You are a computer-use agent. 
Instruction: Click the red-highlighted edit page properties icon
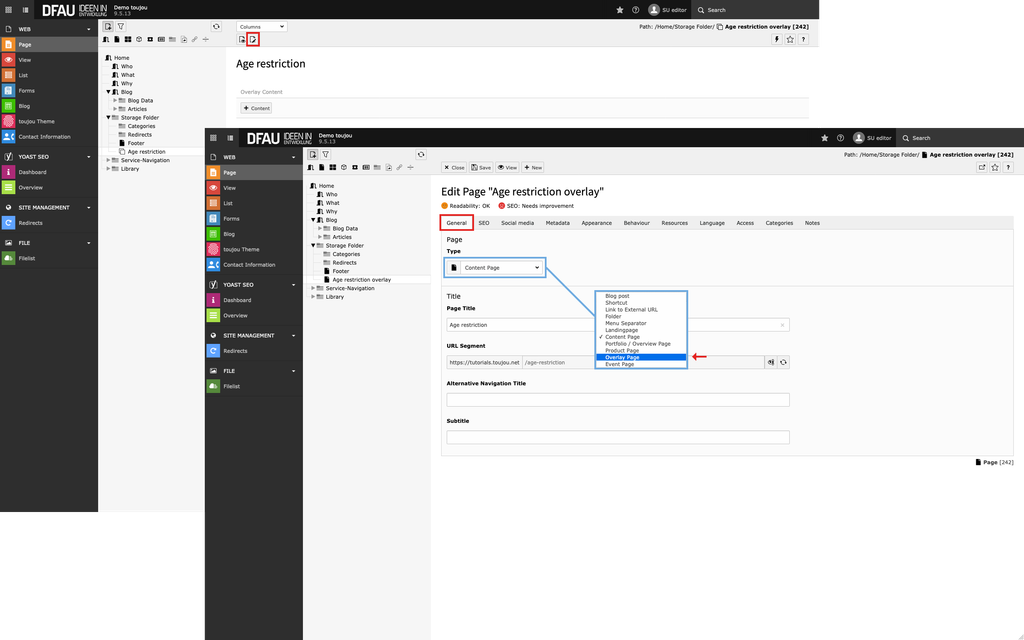click(x=253, y=39)
